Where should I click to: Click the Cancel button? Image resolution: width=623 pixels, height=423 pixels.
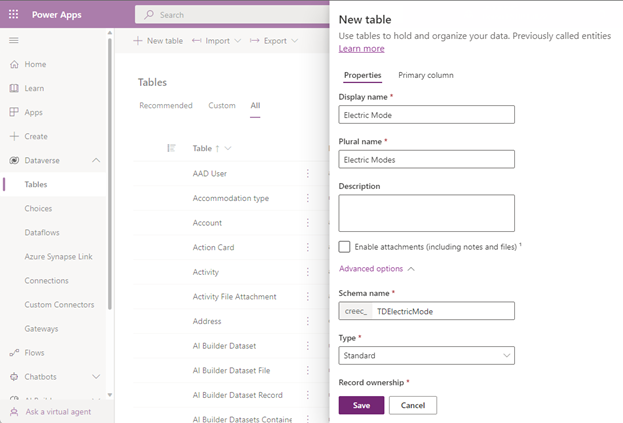pos(413,405)
